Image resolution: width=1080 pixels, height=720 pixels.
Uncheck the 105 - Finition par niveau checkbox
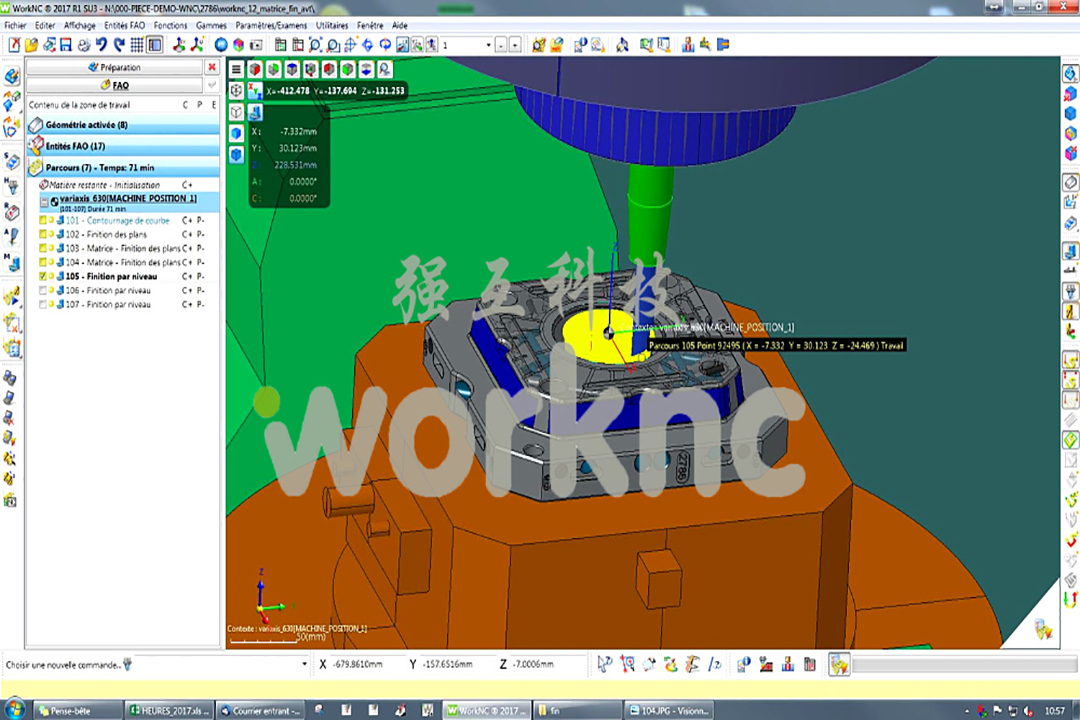pyautogui.click(x=43, y=276)
